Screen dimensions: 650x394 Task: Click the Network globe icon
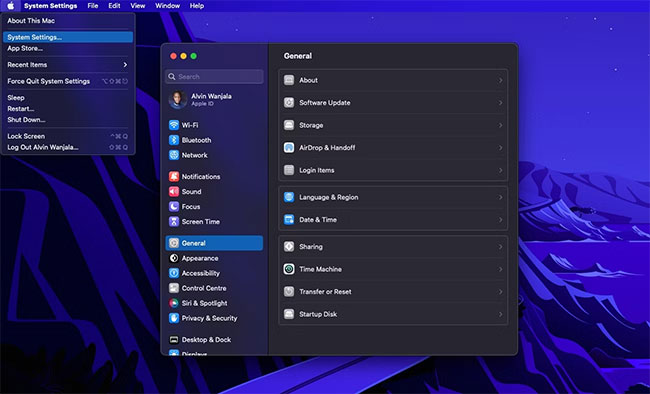[x=174, y=155]
